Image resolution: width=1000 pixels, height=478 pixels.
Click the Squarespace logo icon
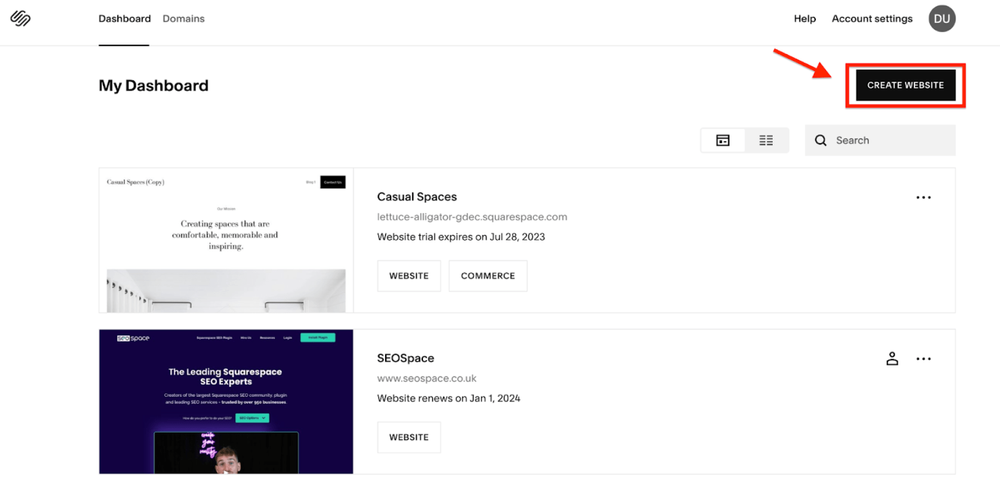coord(21,18)
